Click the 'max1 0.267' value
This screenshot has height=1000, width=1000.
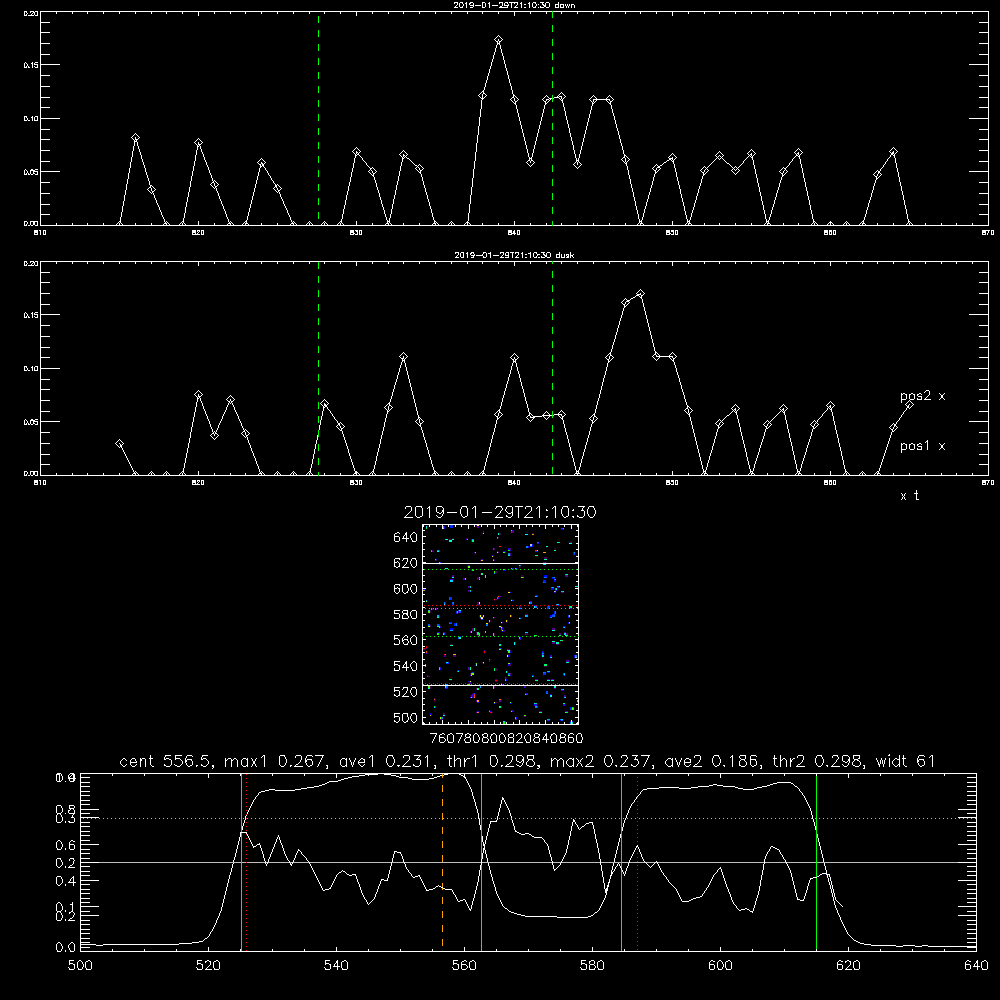279,761
